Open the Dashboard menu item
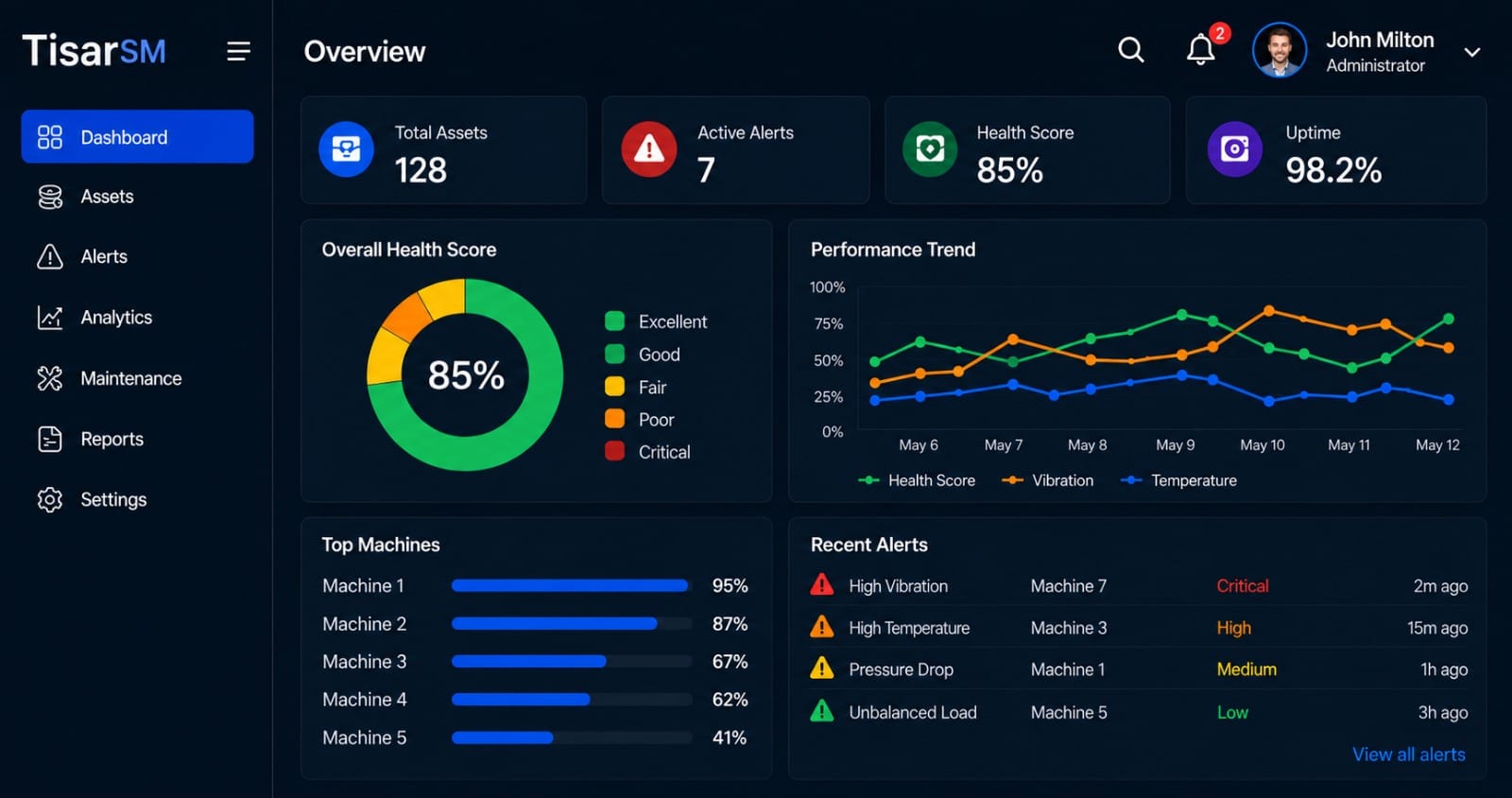 coord(137,137)
